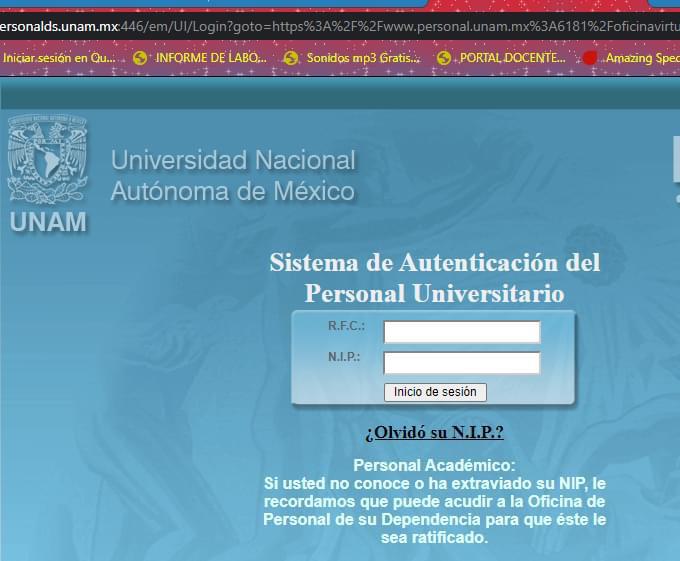Click the Inicio de sesión button

pyautogui.click(x=435, y=392)
